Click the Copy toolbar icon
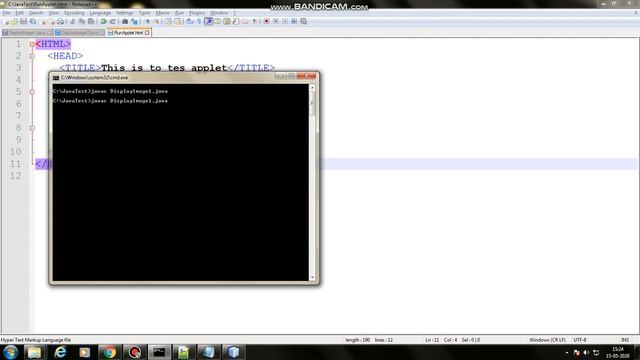Screen dimensions: 640x360 tap(82, 21)
